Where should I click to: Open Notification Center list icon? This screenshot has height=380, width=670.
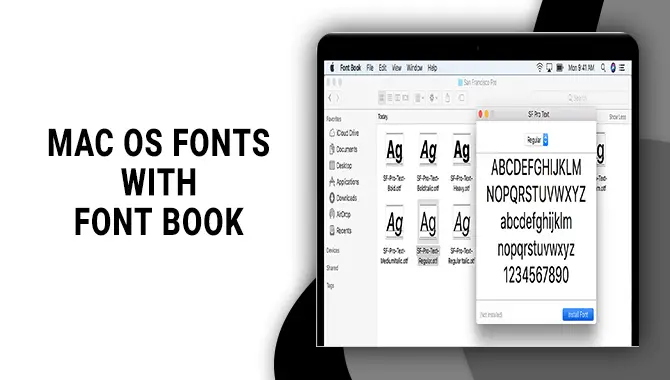622,68
